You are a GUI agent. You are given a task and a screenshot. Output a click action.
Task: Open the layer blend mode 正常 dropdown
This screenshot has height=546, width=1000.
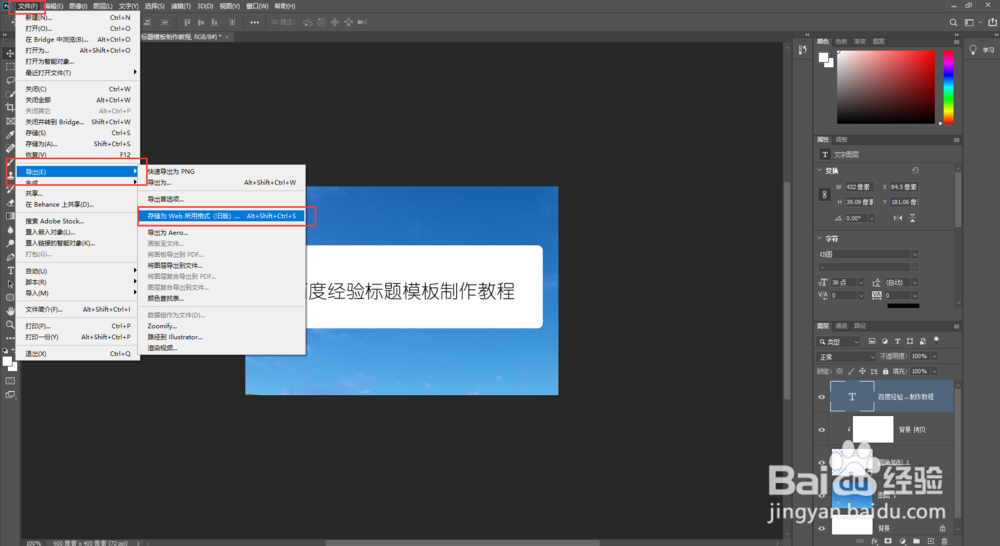point(846,357)
